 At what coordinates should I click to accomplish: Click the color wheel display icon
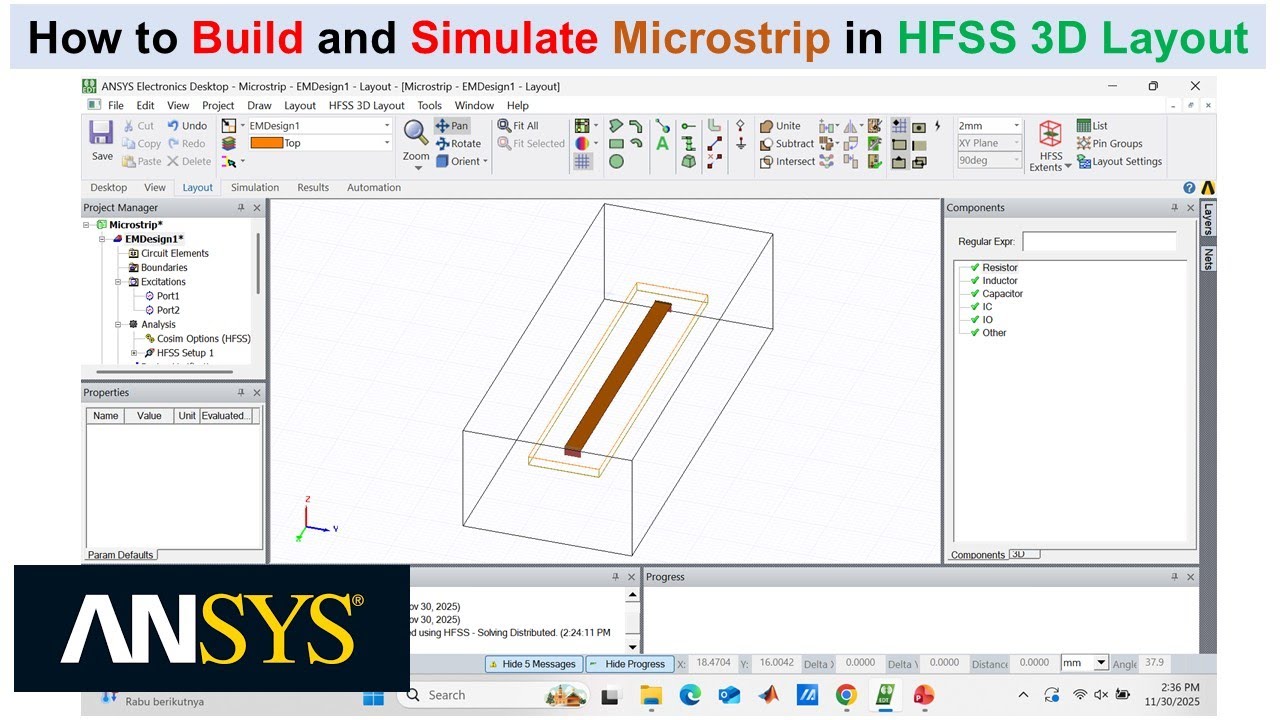coord(582,144)
